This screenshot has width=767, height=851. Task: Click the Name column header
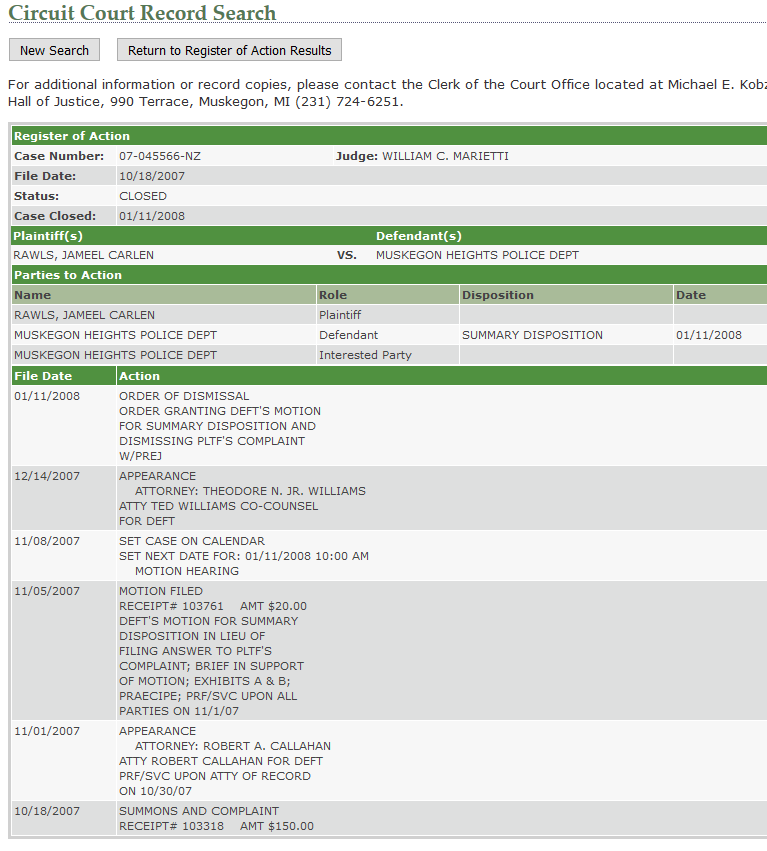point(163,295)
